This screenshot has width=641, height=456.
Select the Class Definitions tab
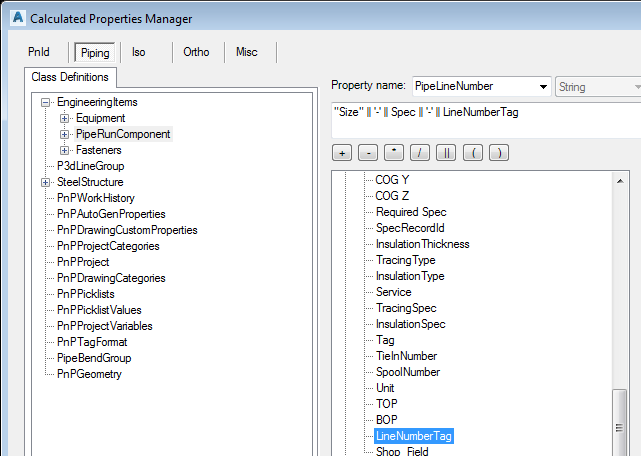71,77
